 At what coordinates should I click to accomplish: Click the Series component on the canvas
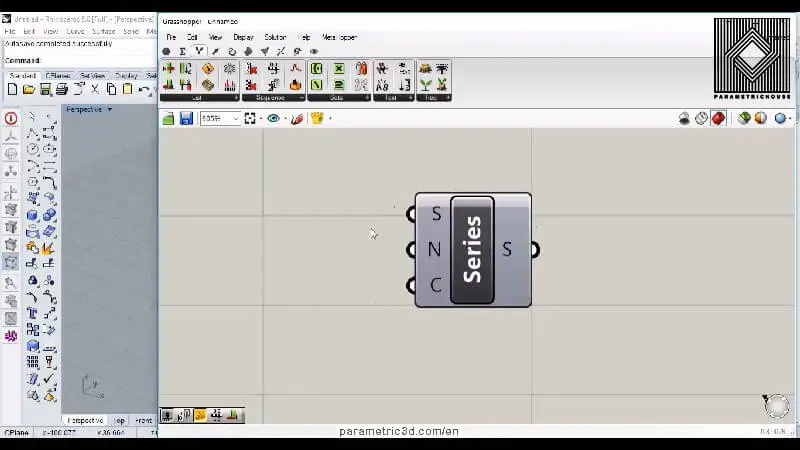coord(472,250)
